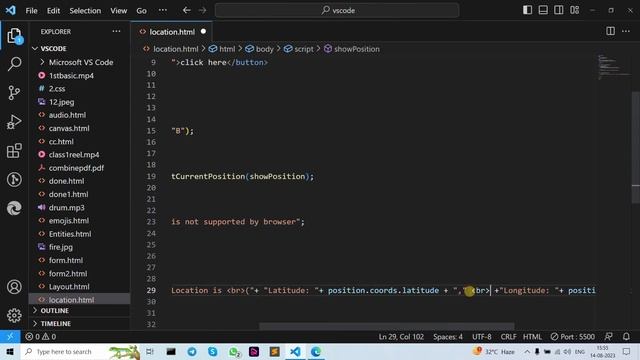Click Ln 29, Col 102 go to line
640x360 pixels.
click(401, 337)
